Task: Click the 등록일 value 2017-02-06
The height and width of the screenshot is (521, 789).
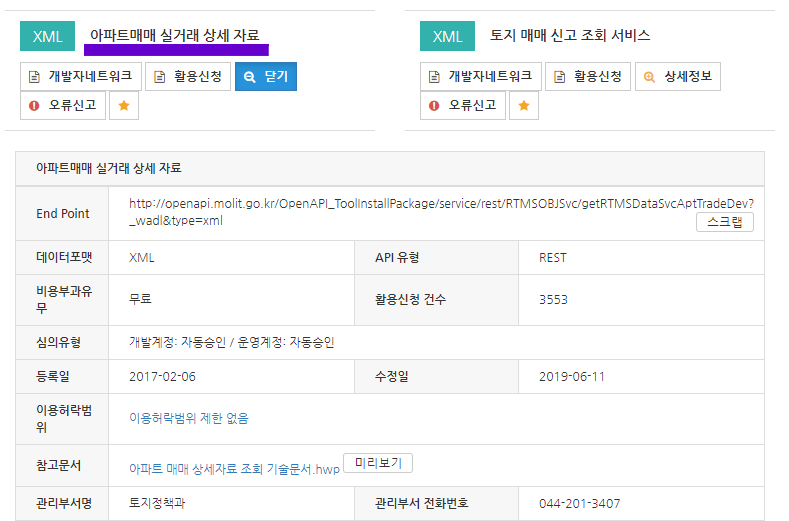Action: point(162,377)
